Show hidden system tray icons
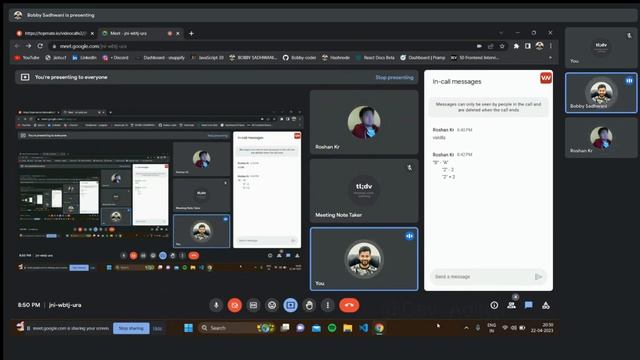The image size is (640, 360). [466, 328]
